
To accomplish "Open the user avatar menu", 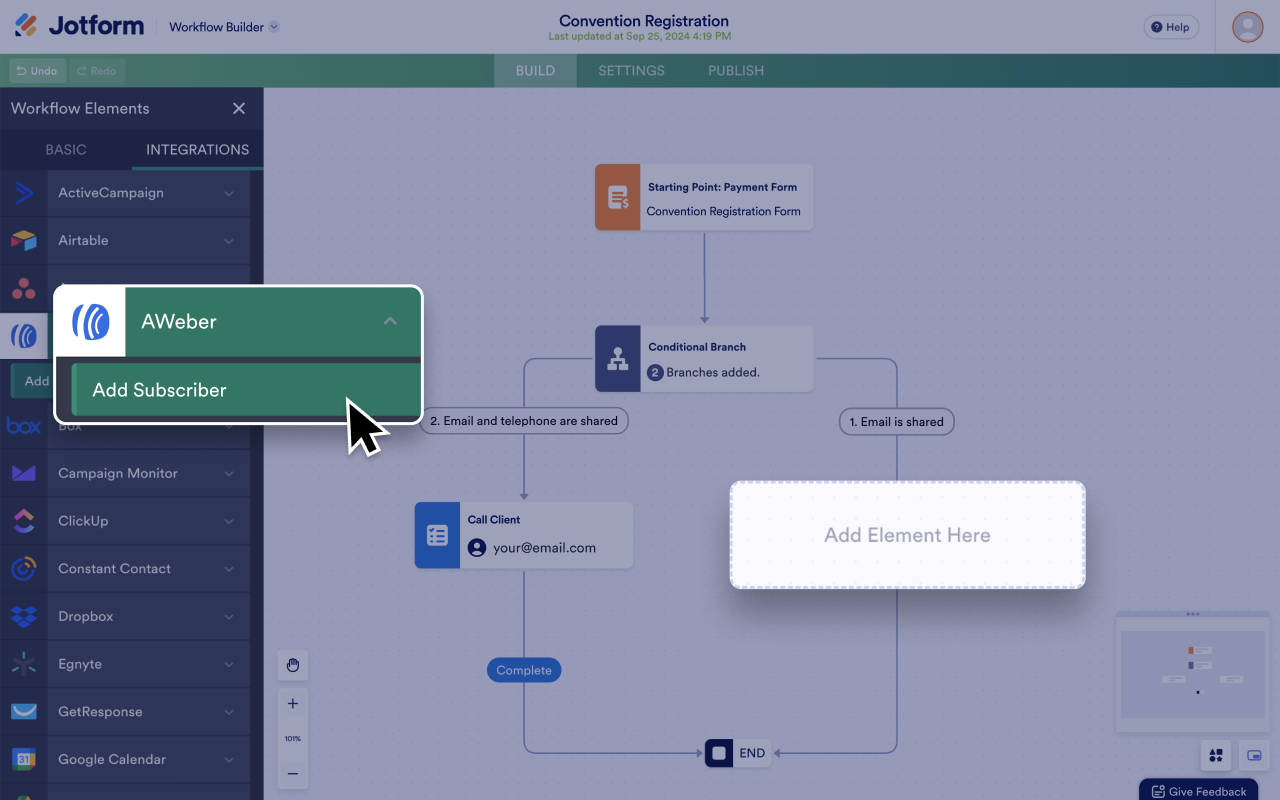I will 1247,27.
